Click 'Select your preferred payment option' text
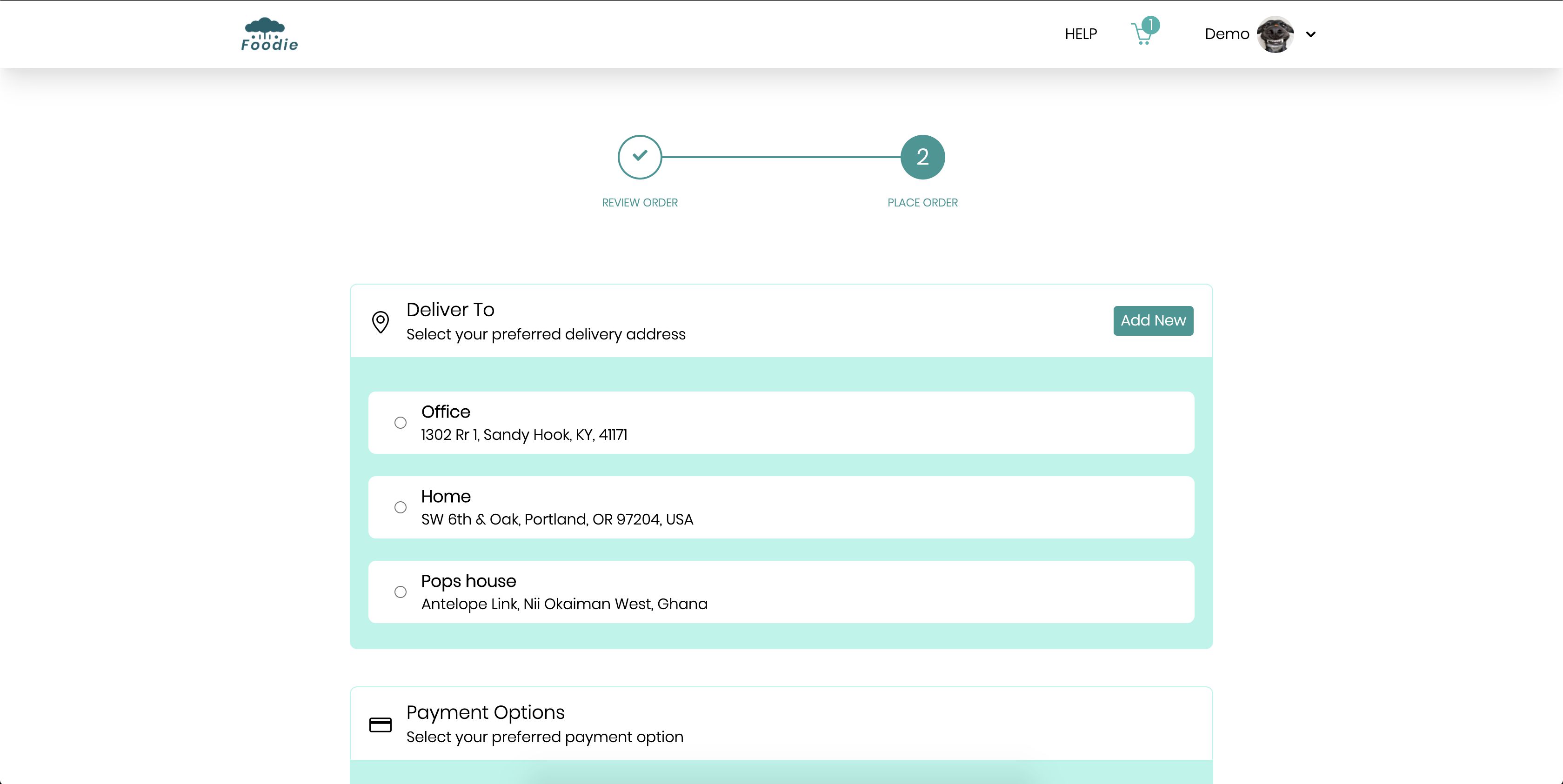This screenshot has height=784, width=1563. pyautogui.click(x=545, y=737)
